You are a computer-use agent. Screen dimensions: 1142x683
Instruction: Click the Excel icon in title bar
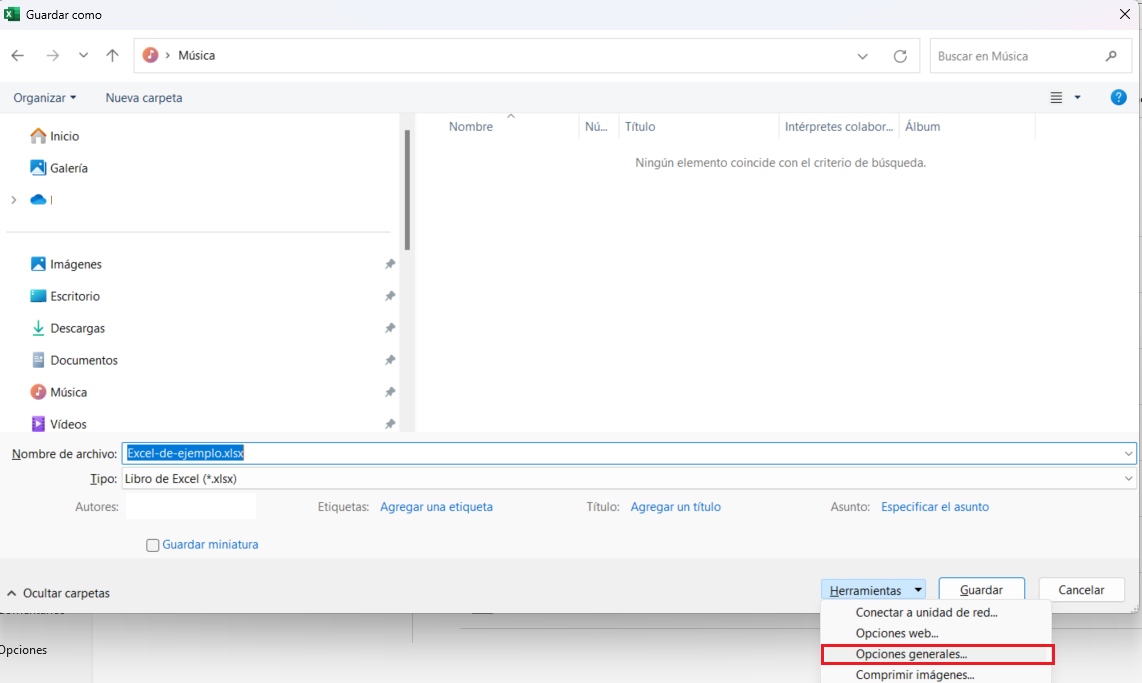point(12,14)
